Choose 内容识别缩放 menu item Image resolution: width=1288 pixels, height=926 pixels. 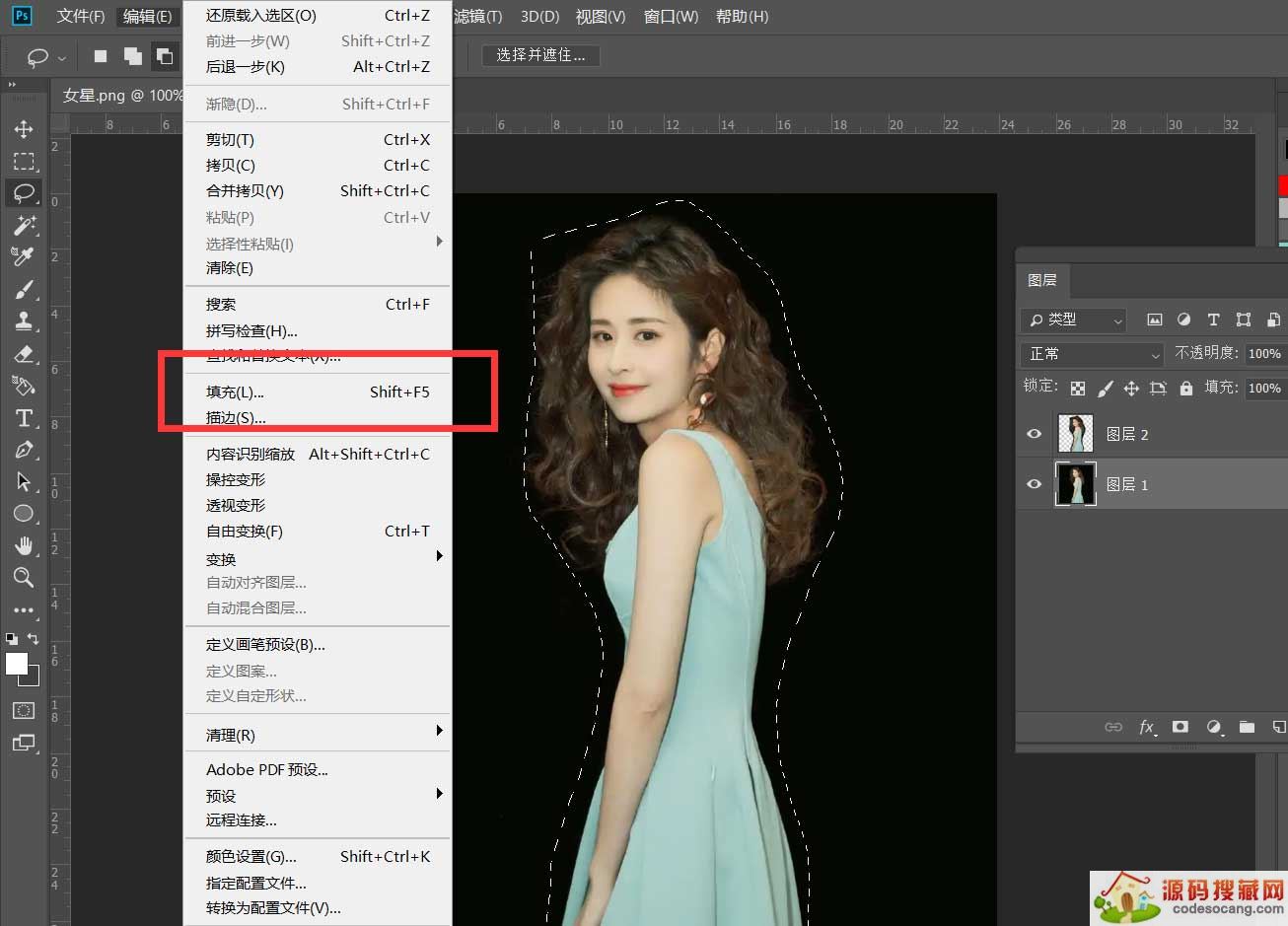coord(318,454)
